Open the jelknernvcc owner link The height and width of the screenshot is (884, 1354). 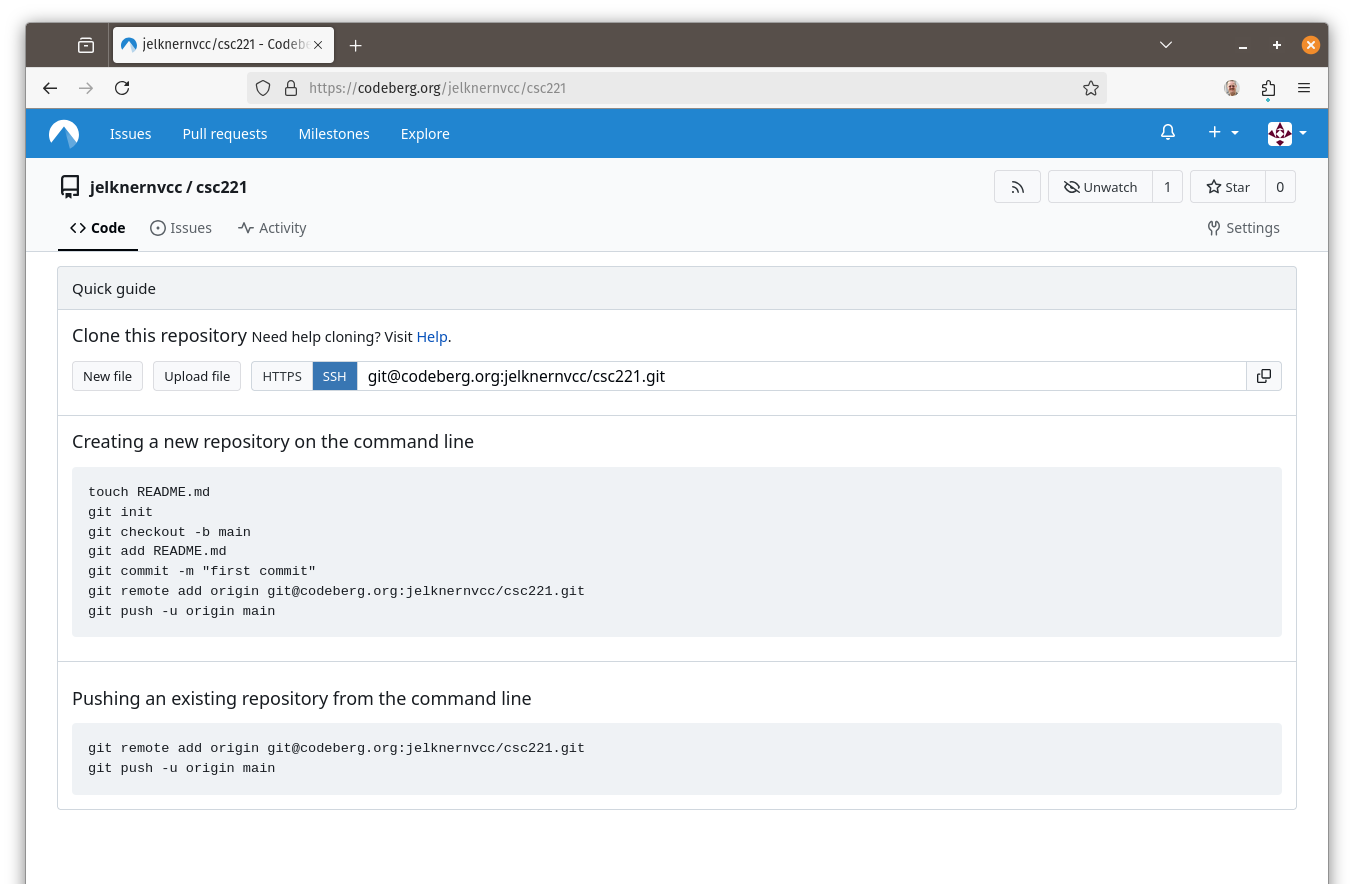pyautogui.click(x=136, y=187)
